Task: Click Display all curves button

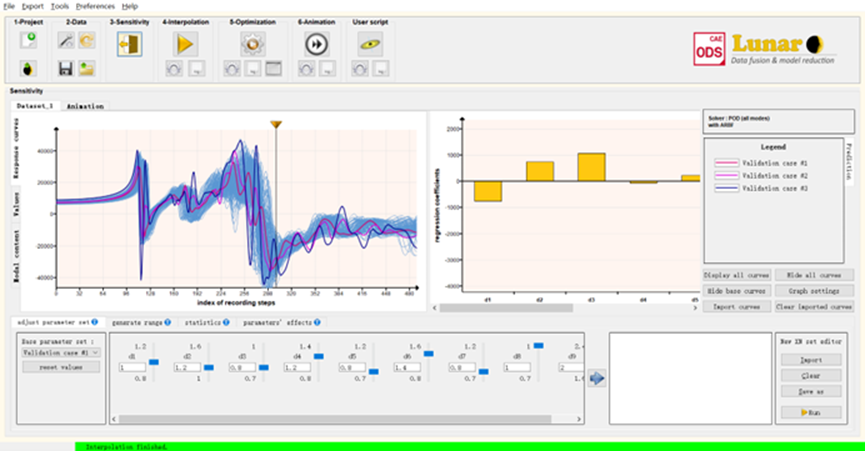Action: [736, 275]
